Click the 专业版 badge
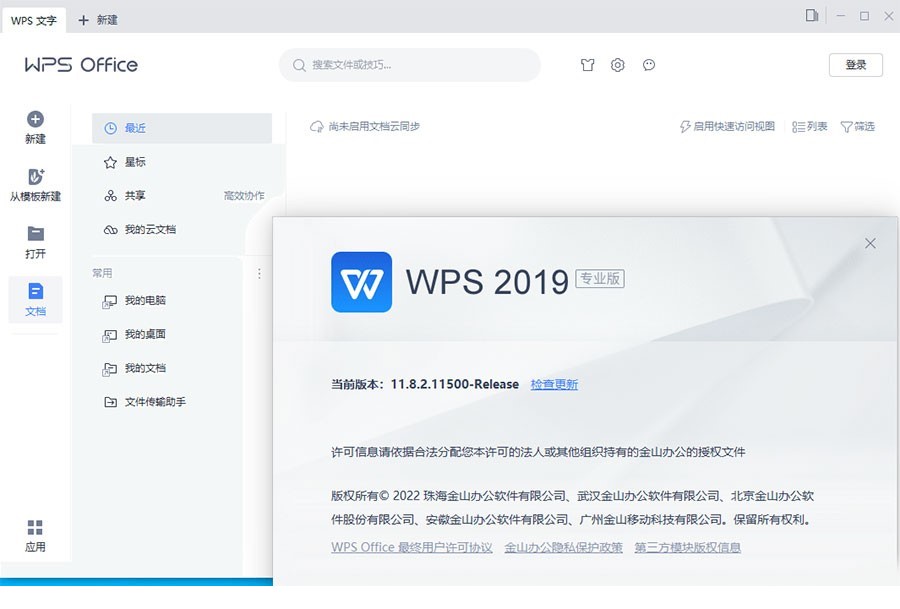 pos(600,278)
